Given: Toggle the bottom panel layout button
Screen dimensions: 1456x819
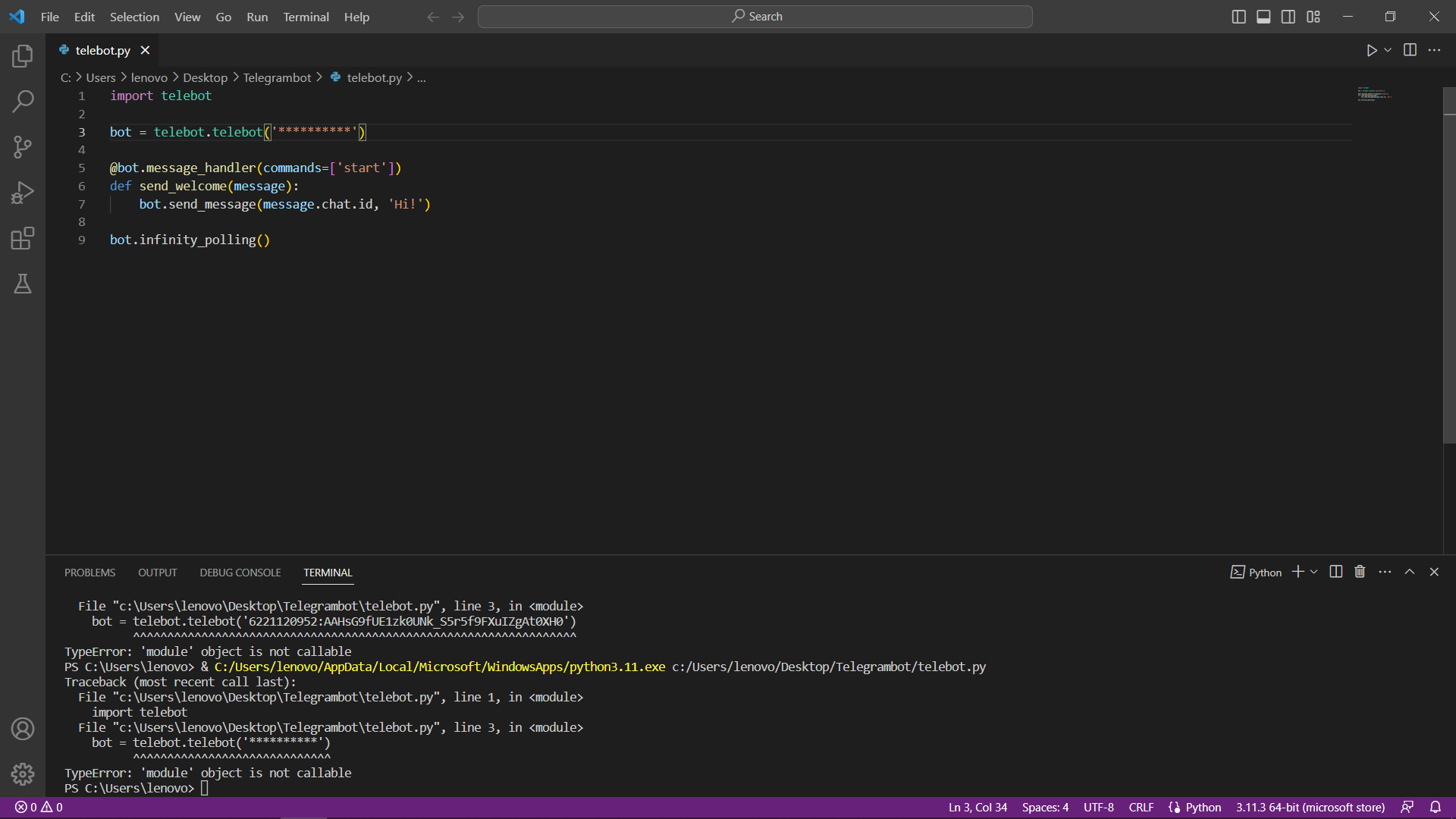Looking at the screenshot, I should (x=1263, y=17).
